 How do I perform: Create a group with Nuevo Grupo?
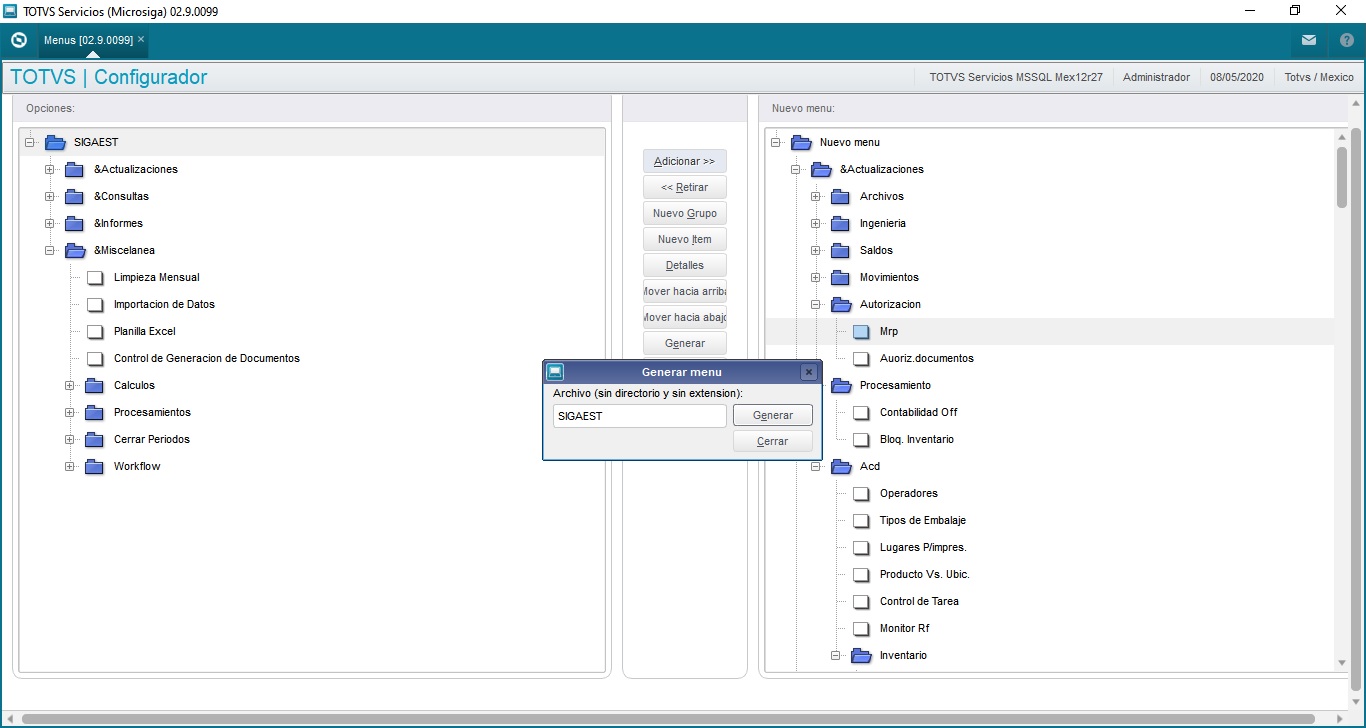[685, 213]
